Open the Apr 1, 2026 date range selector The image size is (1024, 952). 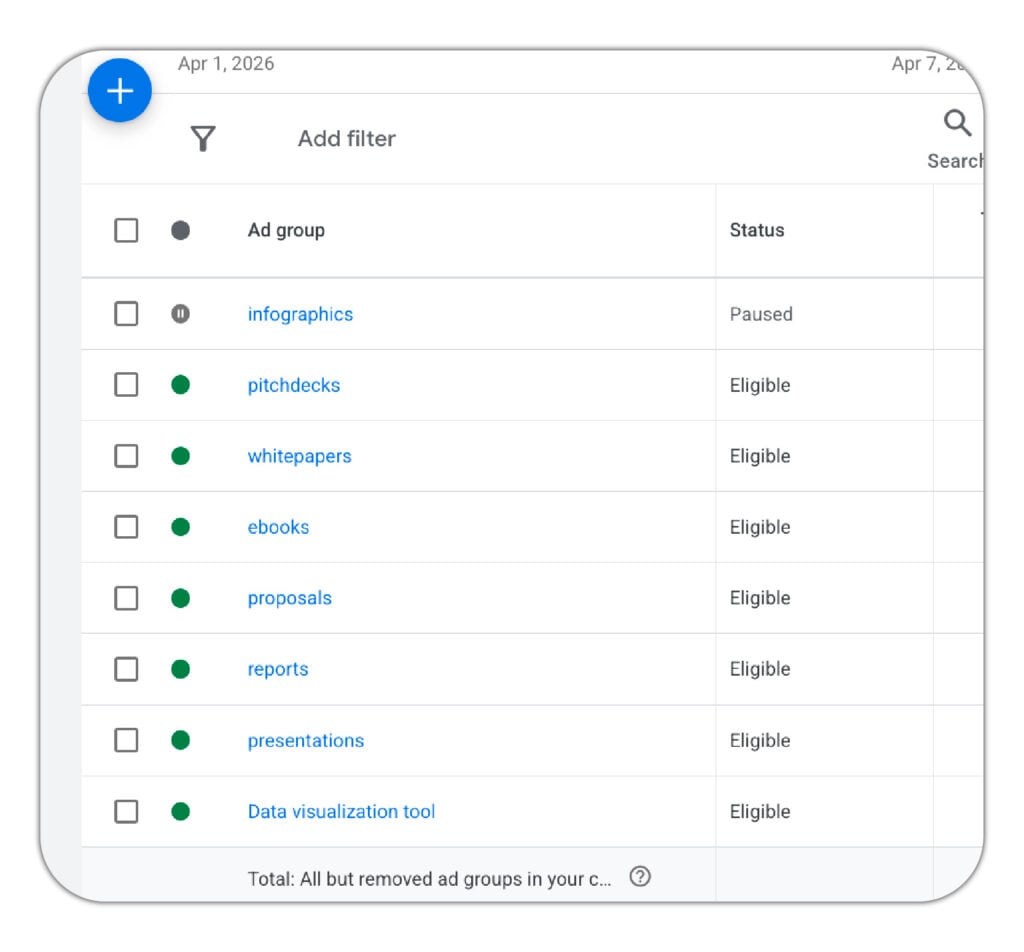228,63
